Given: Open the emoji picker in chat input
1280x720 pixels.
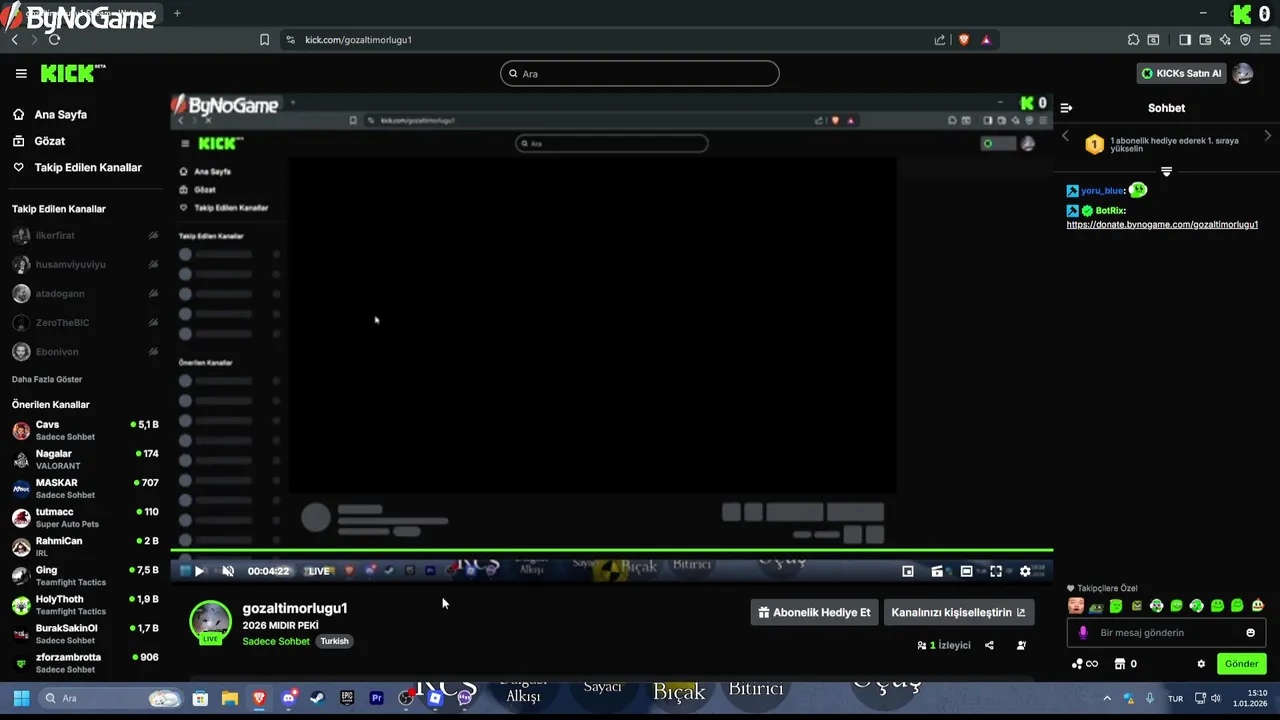Looking at the screenshot, I should pyautogui.click(x=1250, y=632).
